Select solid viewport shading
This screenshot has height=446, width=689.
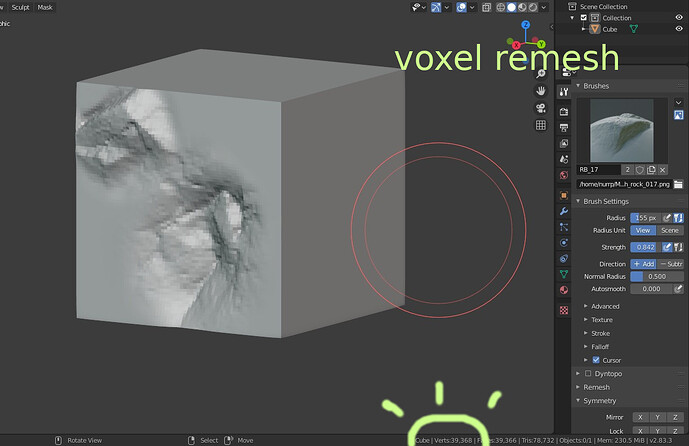(x=511, y=7)
